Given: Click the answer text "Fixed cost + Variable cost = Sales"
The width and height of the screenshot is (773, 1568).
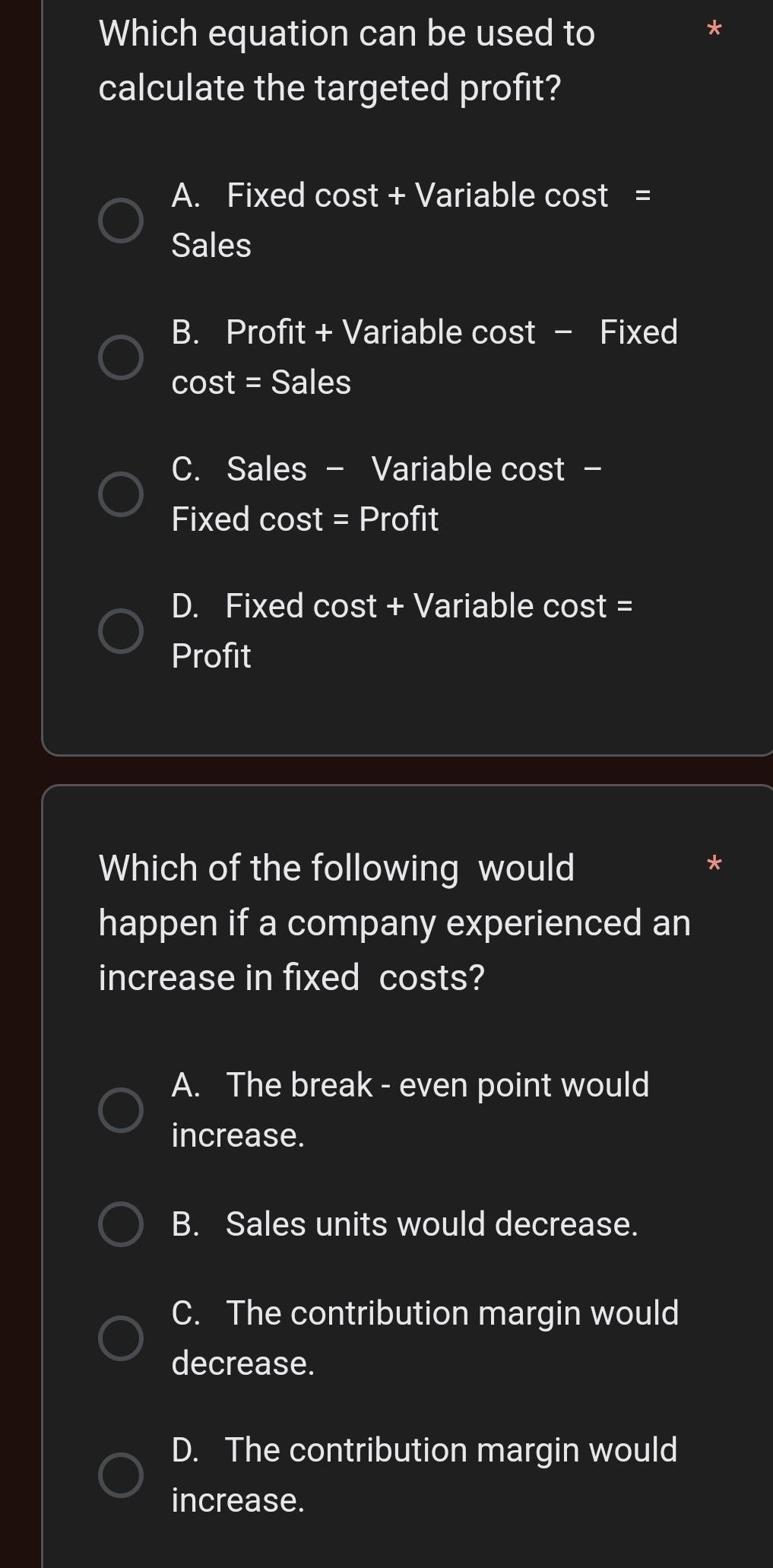Looking at the screenshot, I should tap(410, 220).
